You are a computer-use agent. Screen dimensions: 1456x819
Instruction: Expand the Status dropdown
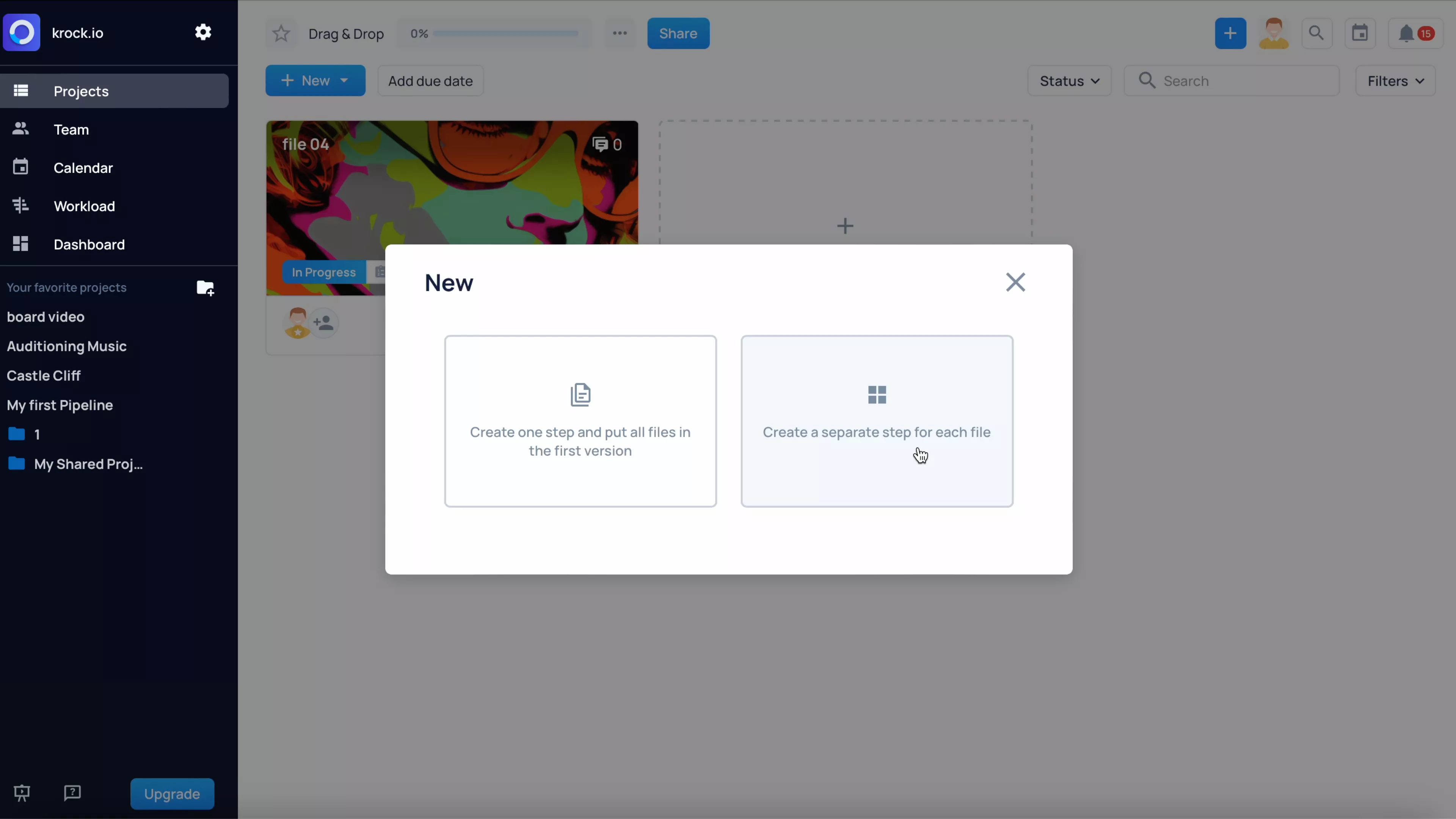1068,80
